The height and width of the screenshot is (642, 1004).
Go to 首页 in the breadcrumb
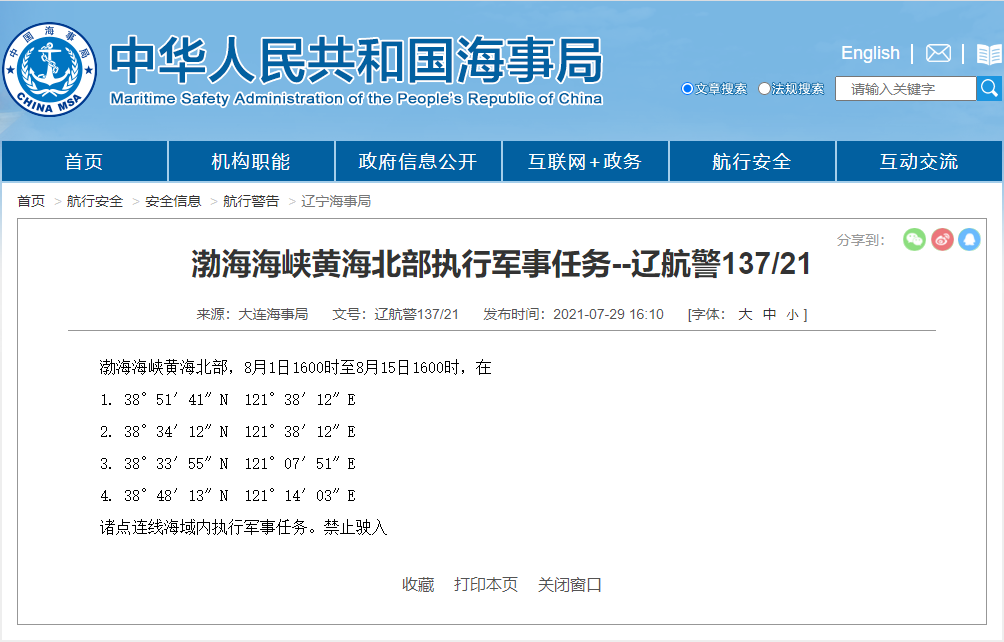31,201
